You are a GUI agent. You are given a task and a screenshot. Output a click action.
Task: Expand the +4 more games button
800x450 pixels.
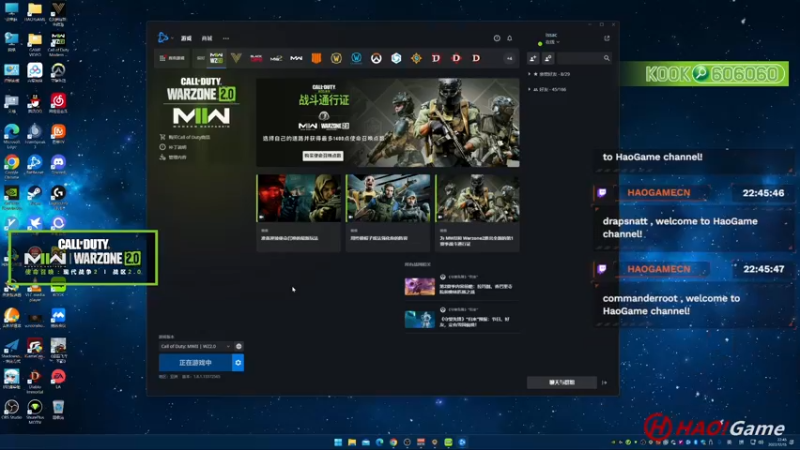[509, 58]
